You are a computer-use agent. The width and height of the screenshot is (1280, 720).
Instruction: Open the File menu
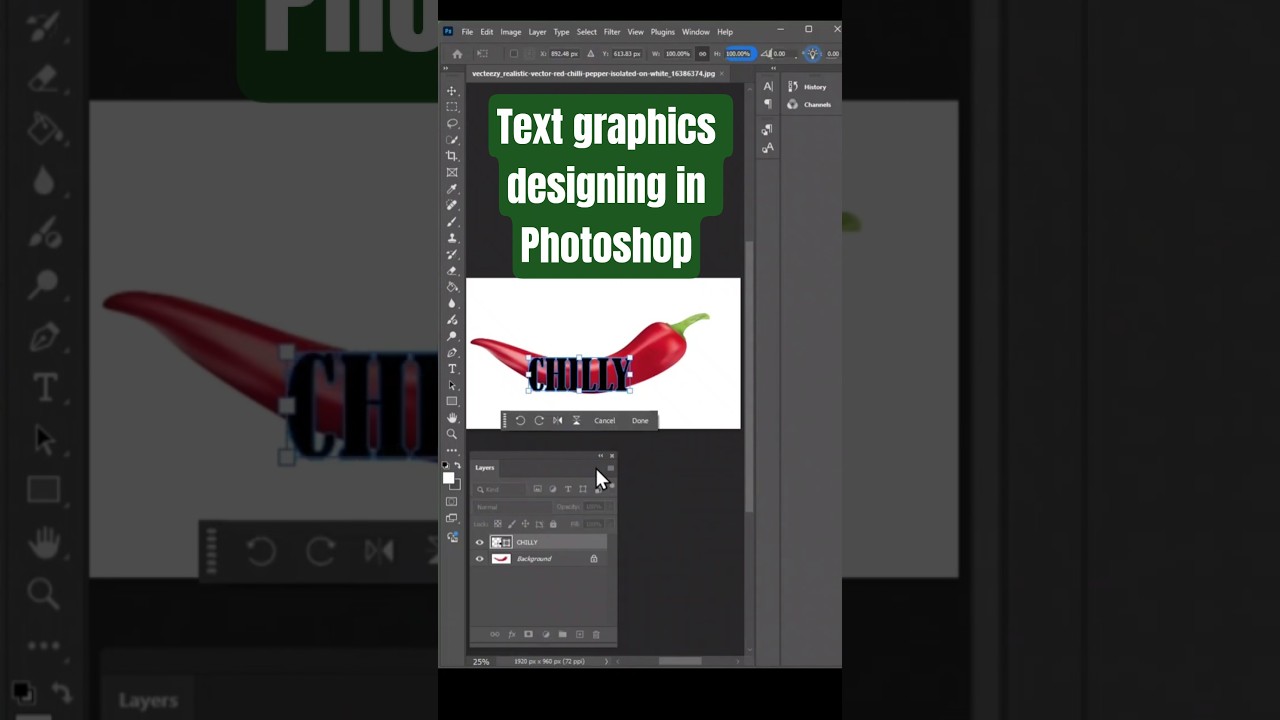pos(467,32)
